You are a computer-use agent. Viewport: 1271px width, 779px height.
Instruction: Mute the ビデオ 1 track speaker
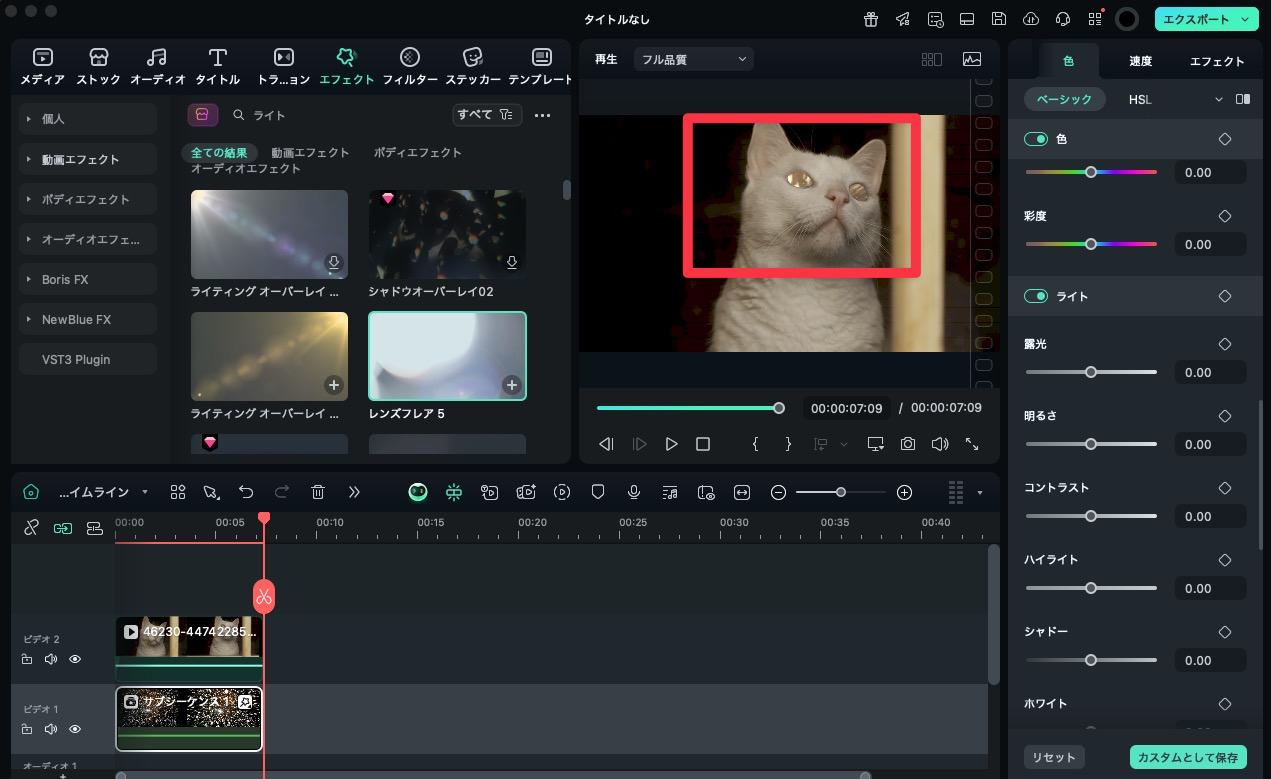click(x=51, y=729)
